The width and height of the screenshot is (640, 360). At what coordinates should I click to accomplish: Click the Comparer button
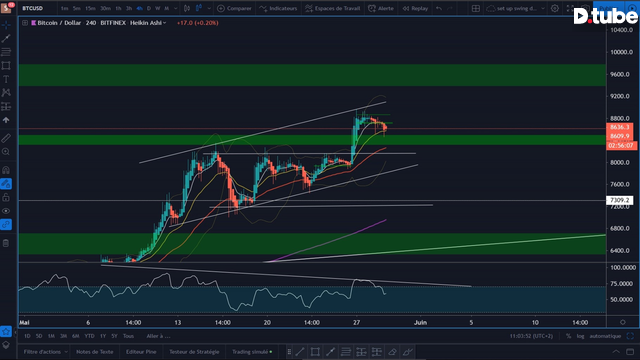point(234,8)
